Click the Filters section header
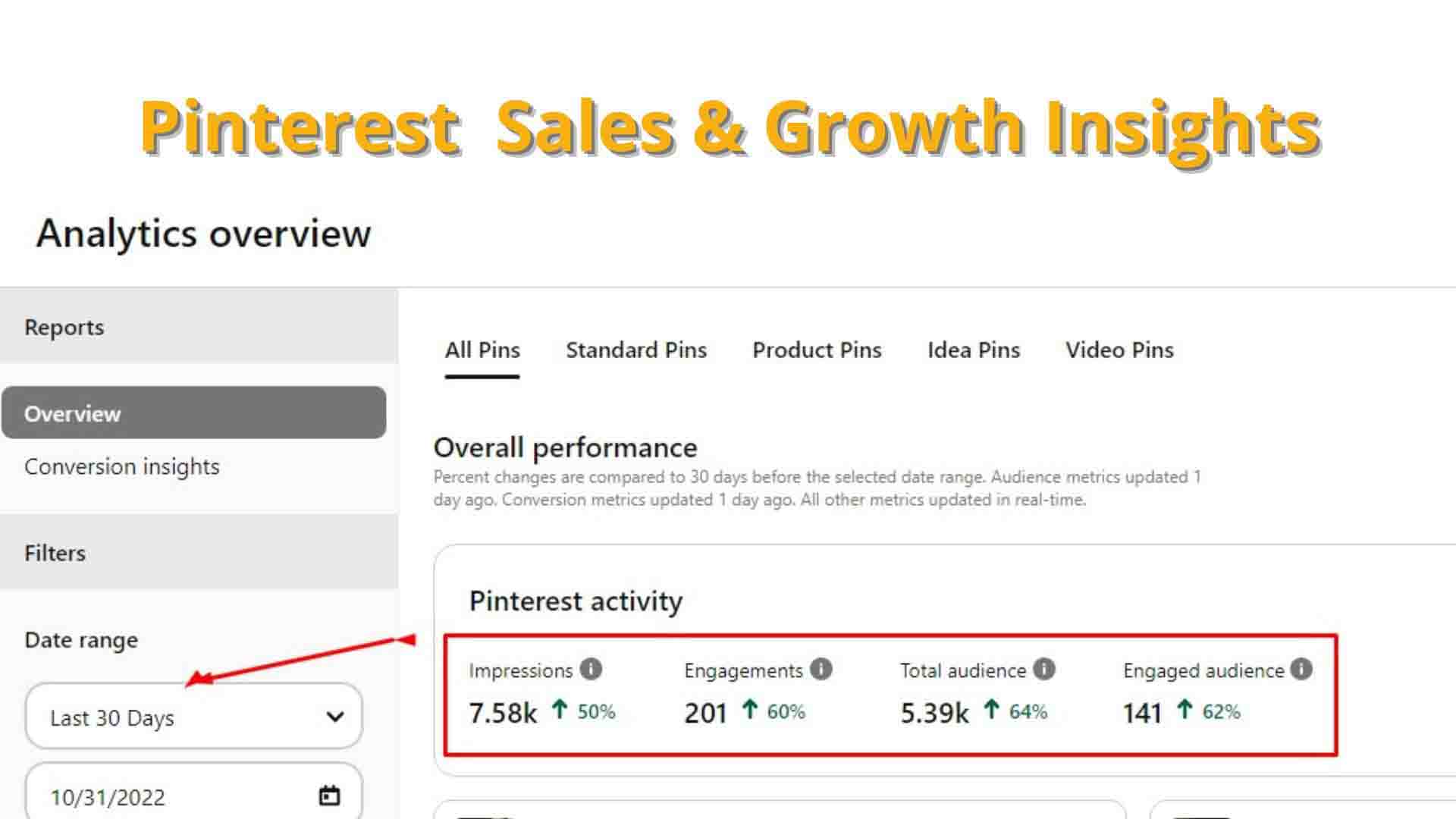The height and width of the screenshot is (819, 1456). [x=55, y=553]
